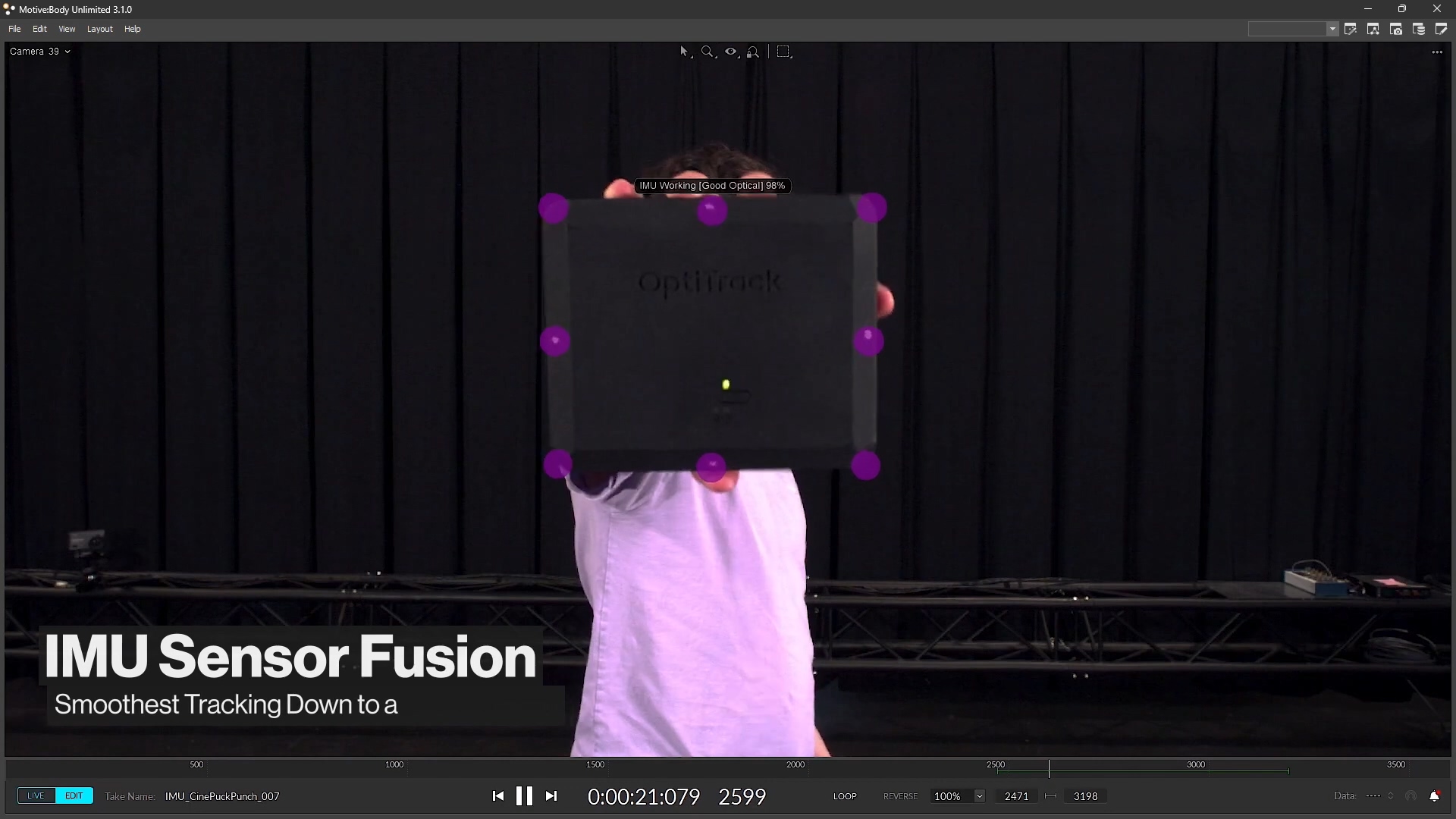The image size is (1456, 819).
Task: Open the camera capture layout icon
Action: point(1396,29)
